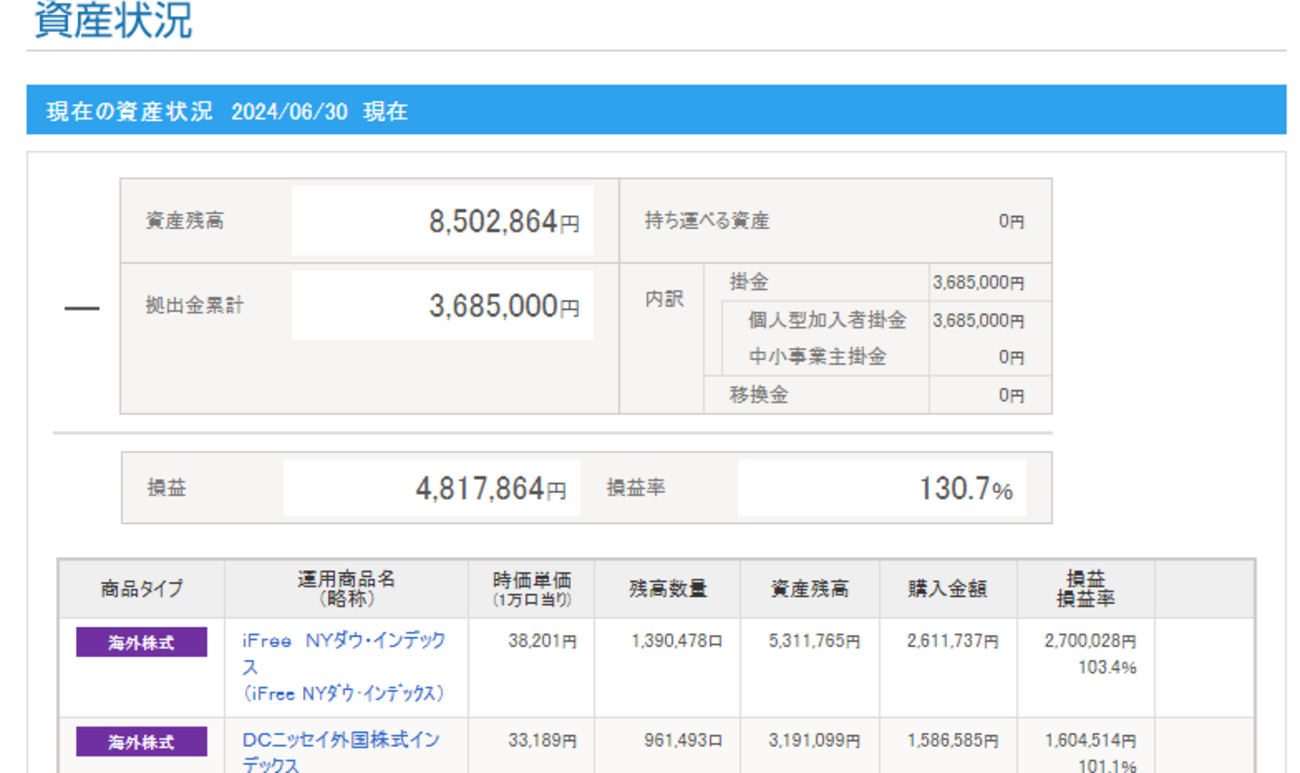The width and height of the screenshot is (1300, 773).
Task: Click the blue 現在の資産状況 header bar
Action: click(655, 111)
